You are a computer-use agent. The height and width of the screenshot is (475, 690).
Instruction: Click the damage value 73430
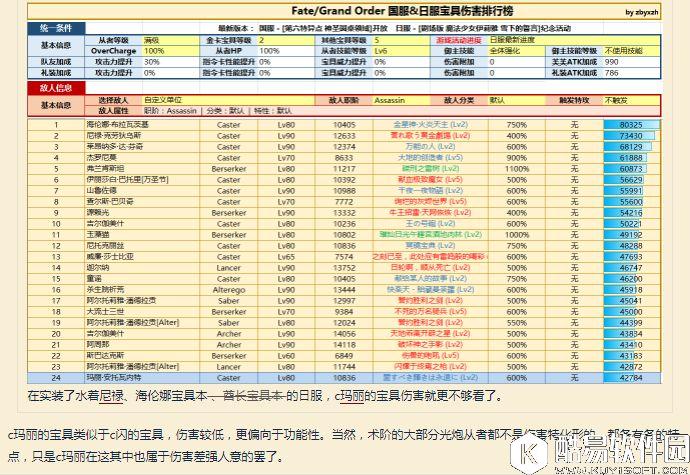631,136
